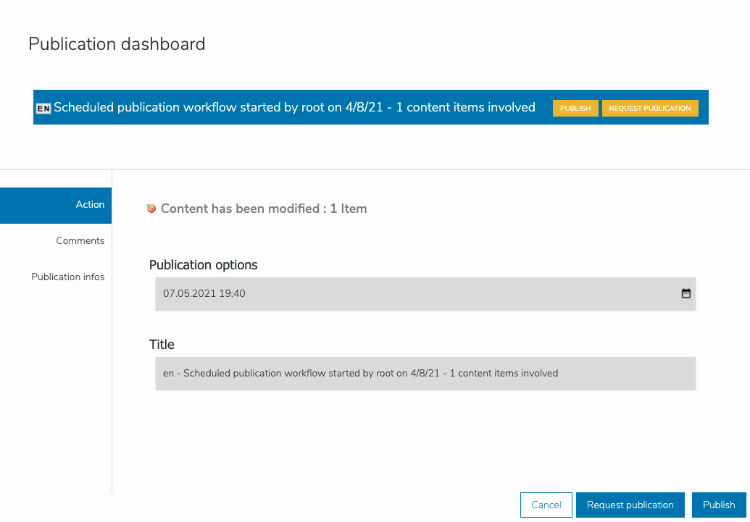Cancel the publication dialog
The image size is (750, 522).
click(x=546, y=505)
